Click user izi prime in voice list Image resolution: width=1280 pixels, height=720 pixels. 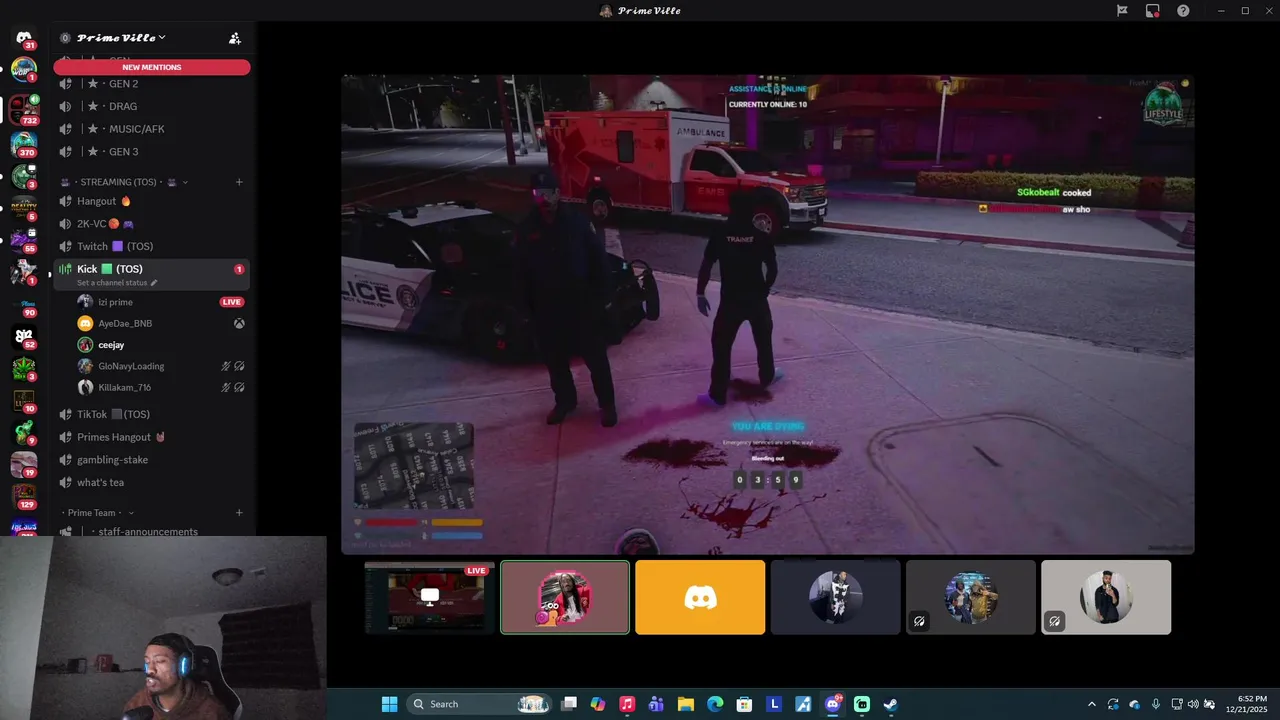160,302
